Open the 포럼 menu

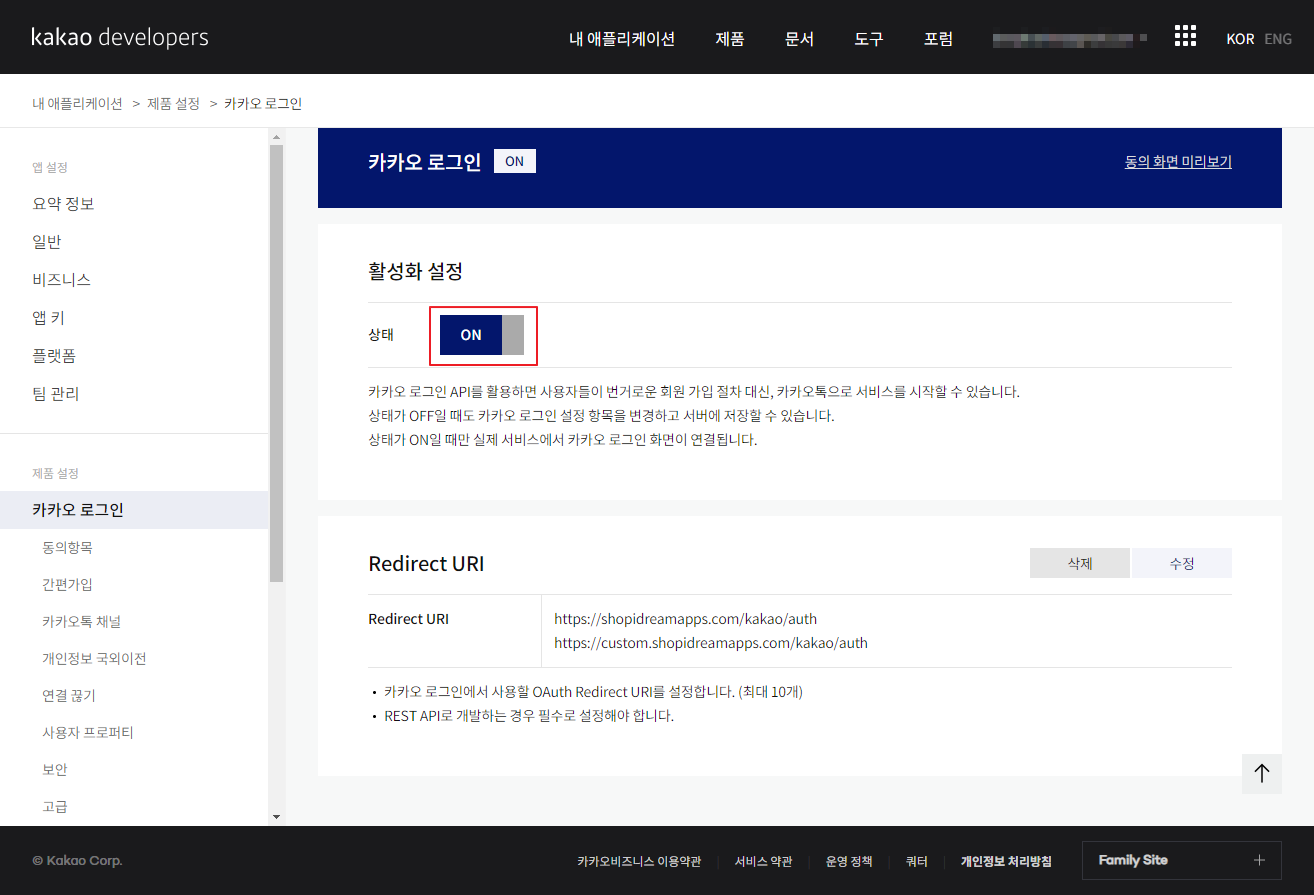point(938,39)
